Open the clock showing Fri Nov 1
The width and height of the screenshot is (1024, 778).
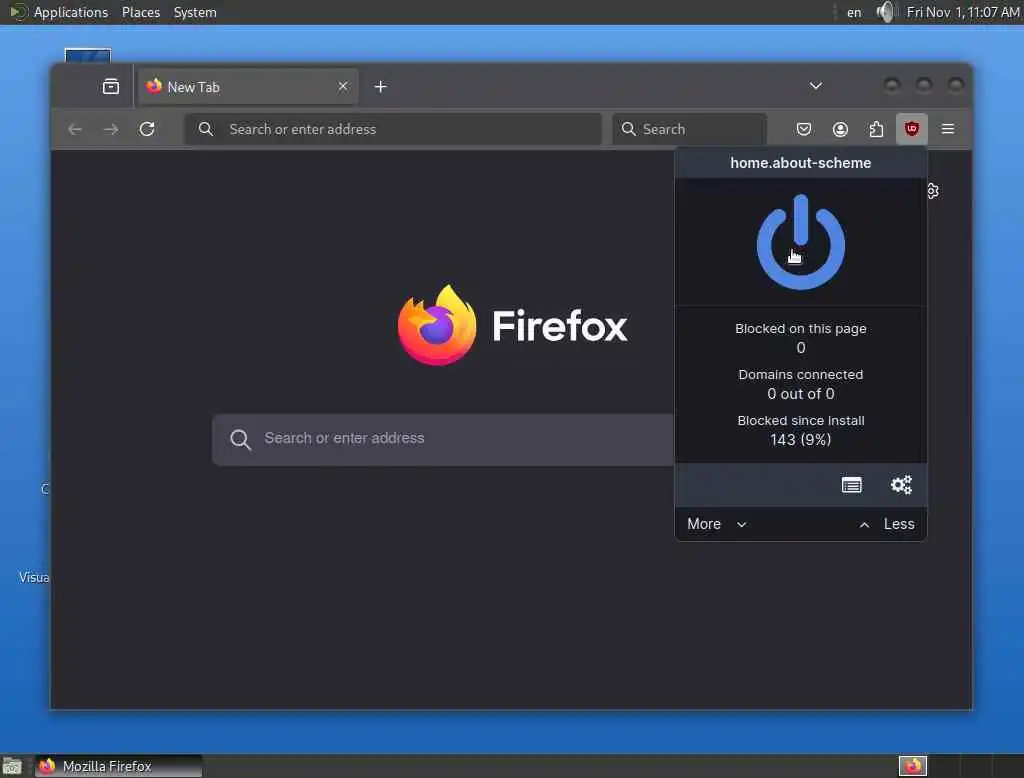pyautogui.click(x=963, y=12)
